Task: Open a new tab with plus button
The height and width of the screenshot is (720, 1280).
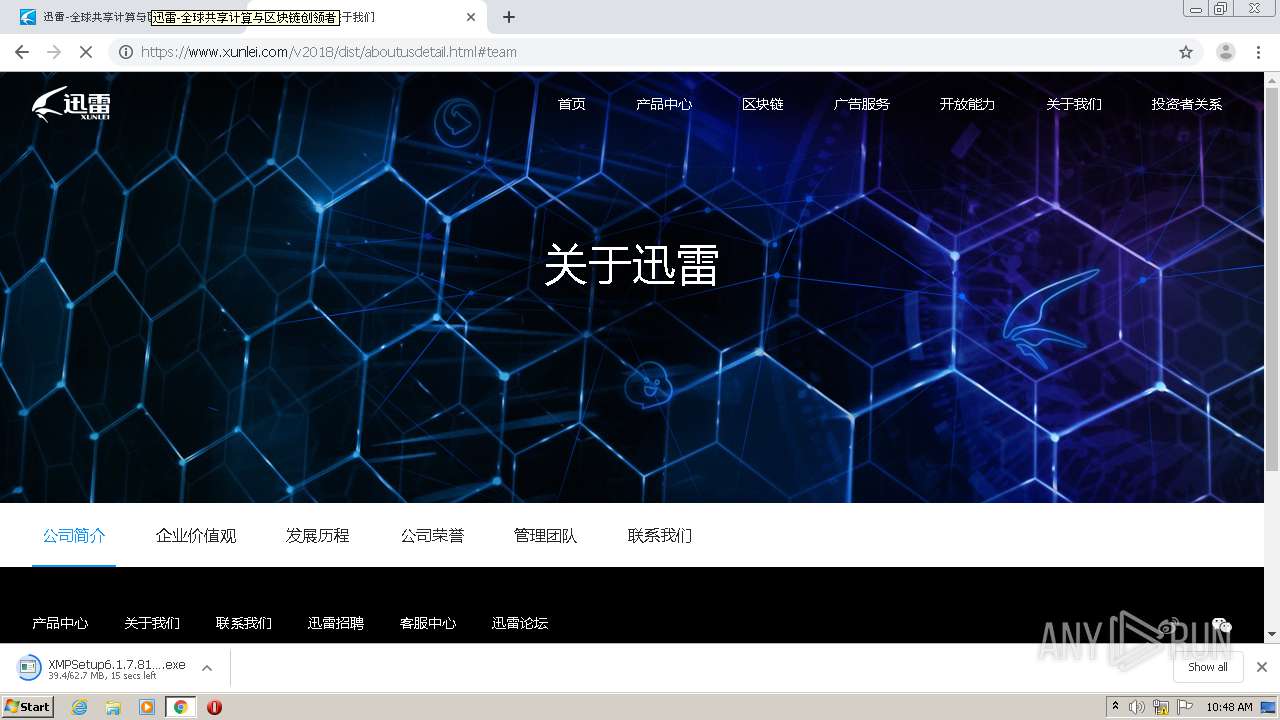Action: coord(509,17)
